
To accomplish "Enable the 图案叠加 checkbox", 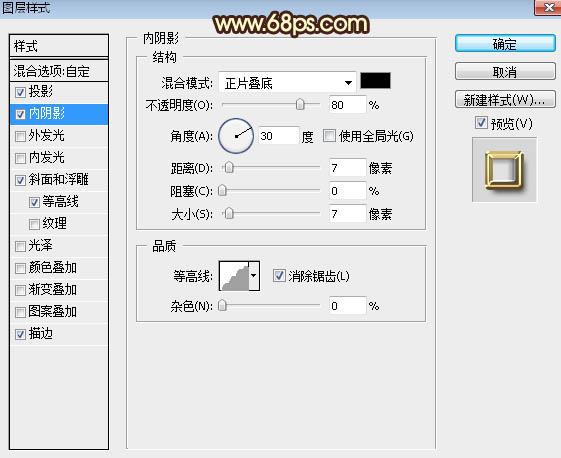I will click(x=20, y=312).
